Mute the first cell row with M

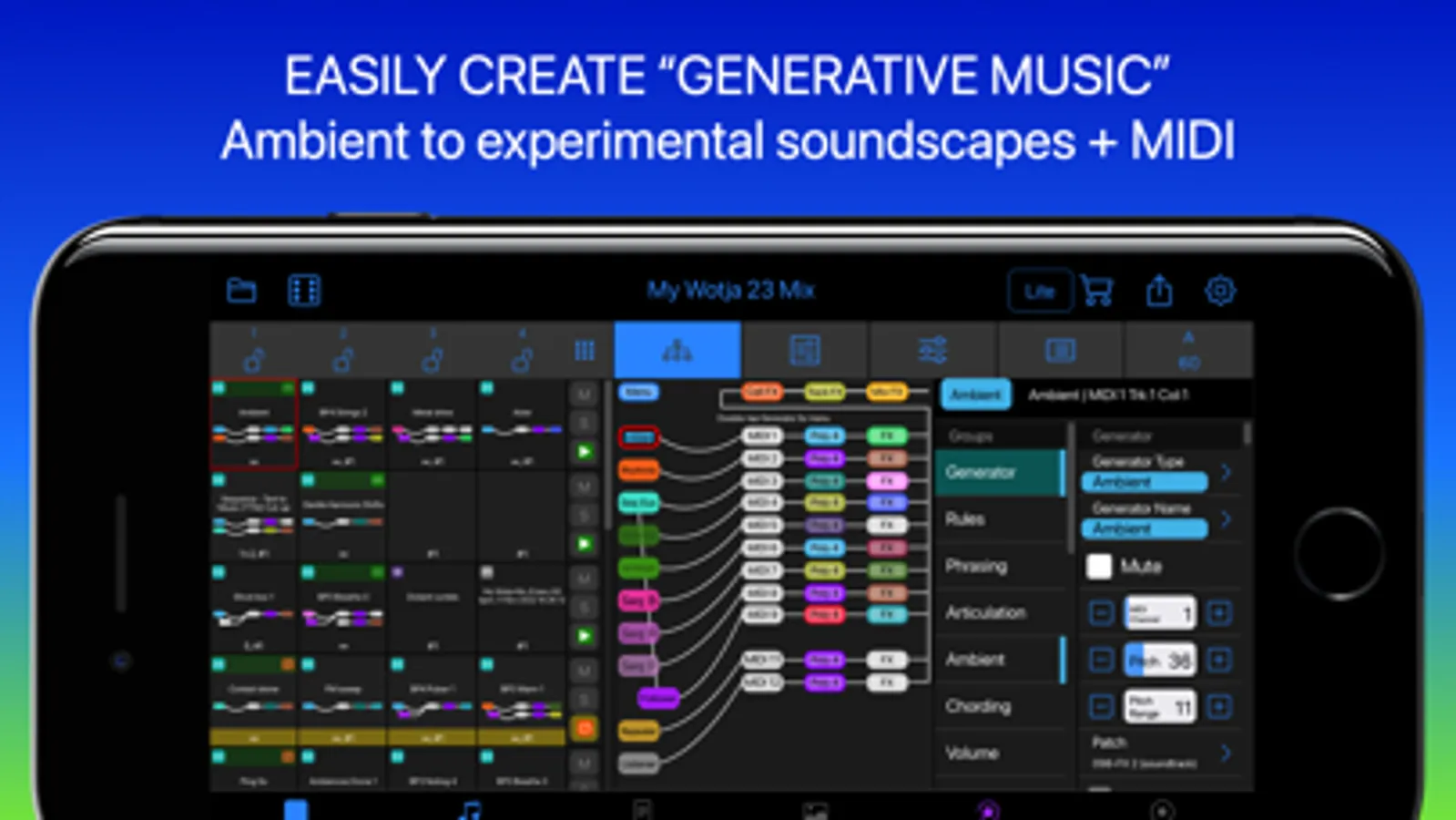point(585,395)
